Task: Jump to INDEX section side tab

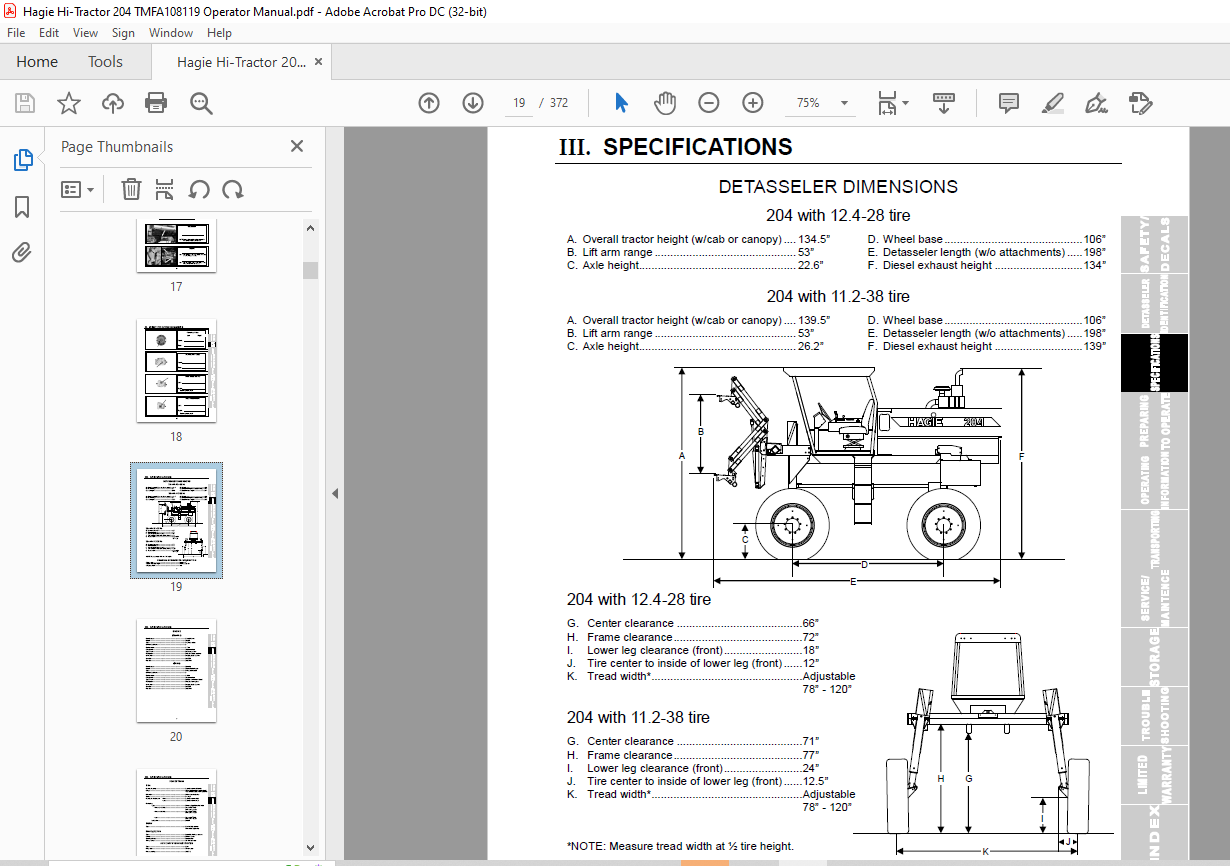Action: click(x=1155, y=832)
